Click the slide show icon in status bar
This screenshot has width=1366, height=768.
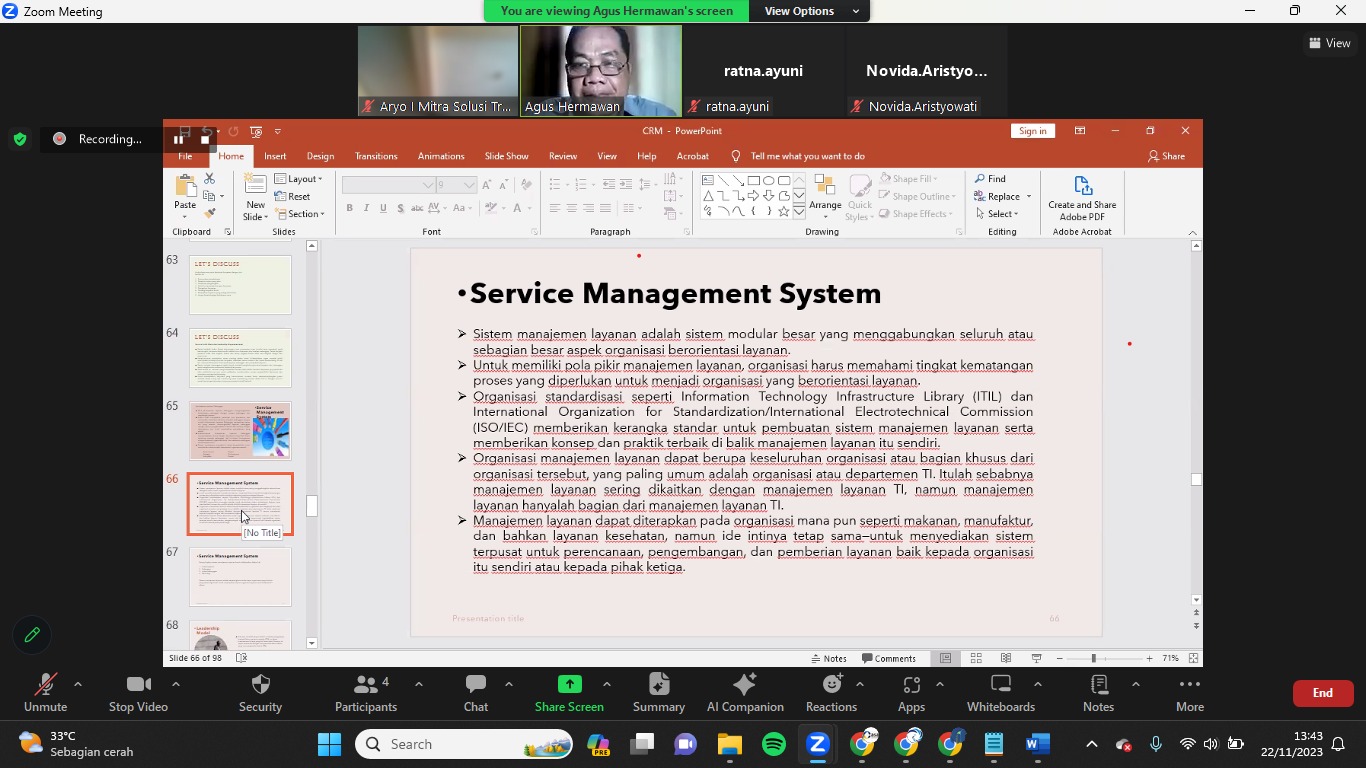pyautogui.click(x=1036, y=658)
